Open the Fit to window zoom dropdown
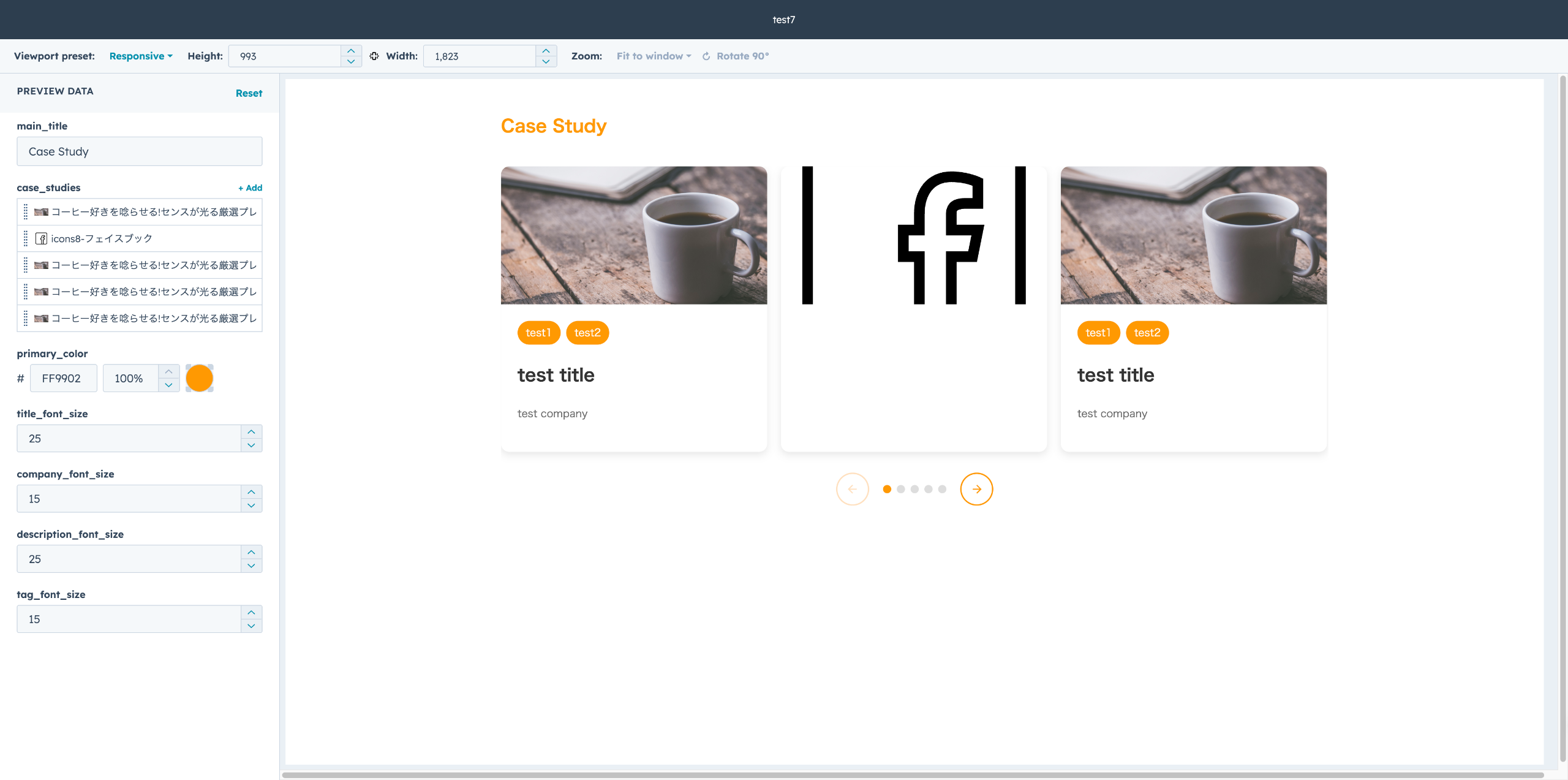The width and height of the screenshot is (1568, 780). pyautogui.click(x=653, y=56)
